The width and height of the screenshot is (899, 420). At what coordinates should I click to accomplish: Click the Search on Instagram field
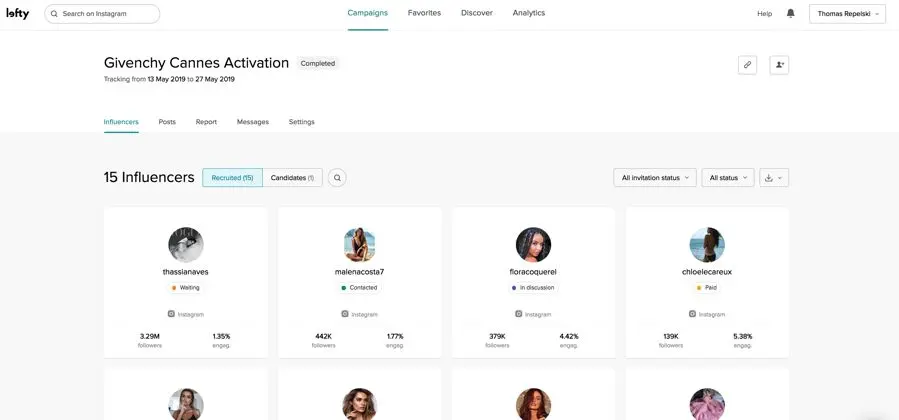[102, 14]
